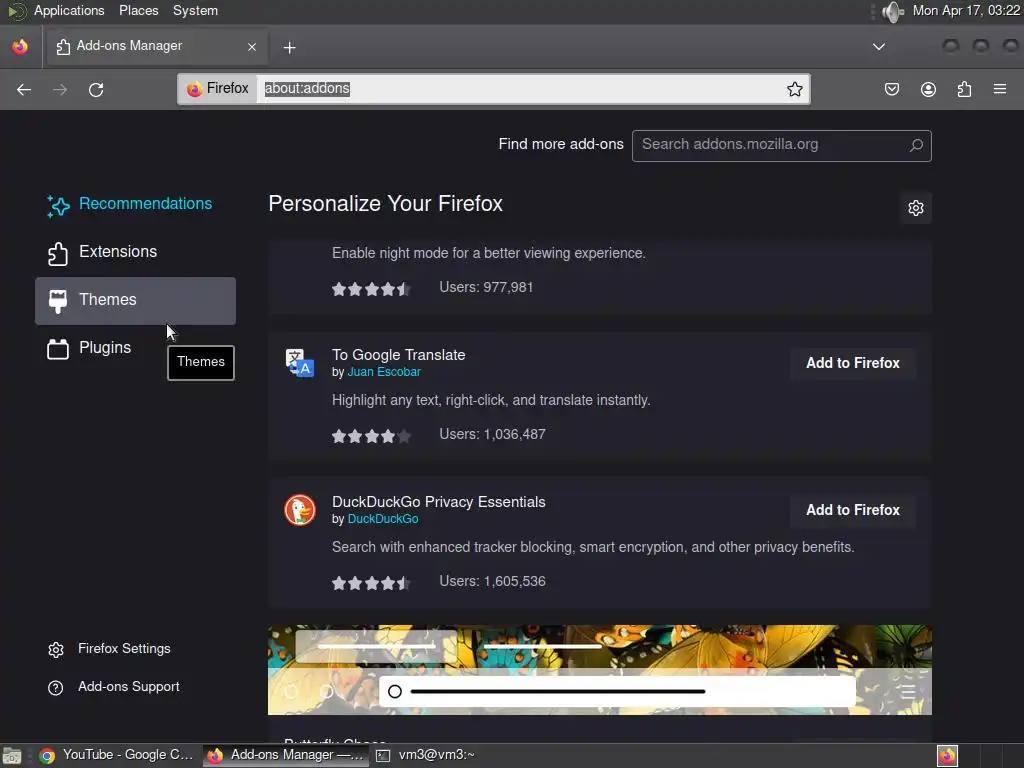Select Recommendations in the sidebar
1024x768 pixels.
point(135,204)
